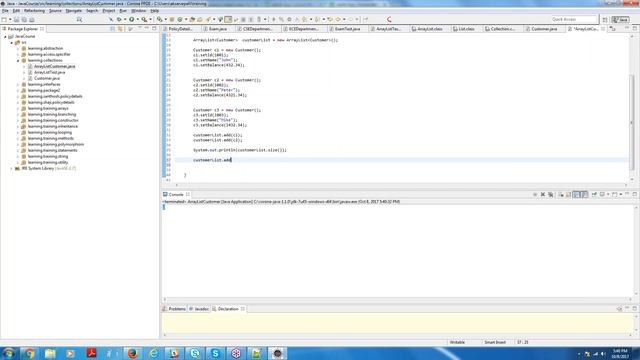Toggle Link with Editor in Package Explorer
Viewport: 640px width, 360px height.
[x=120, y=29]
